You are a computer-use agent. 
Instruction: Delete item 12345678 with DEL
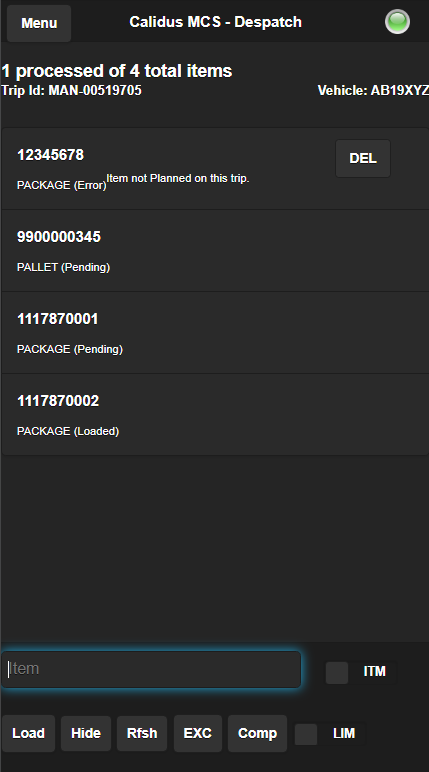[x=363, y=159]
